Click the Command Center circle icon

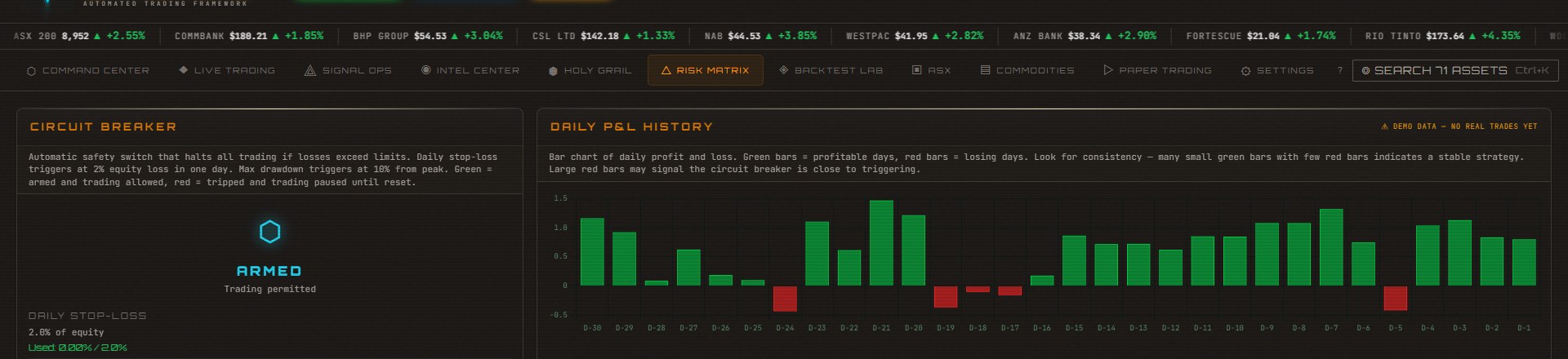point(32,72)
